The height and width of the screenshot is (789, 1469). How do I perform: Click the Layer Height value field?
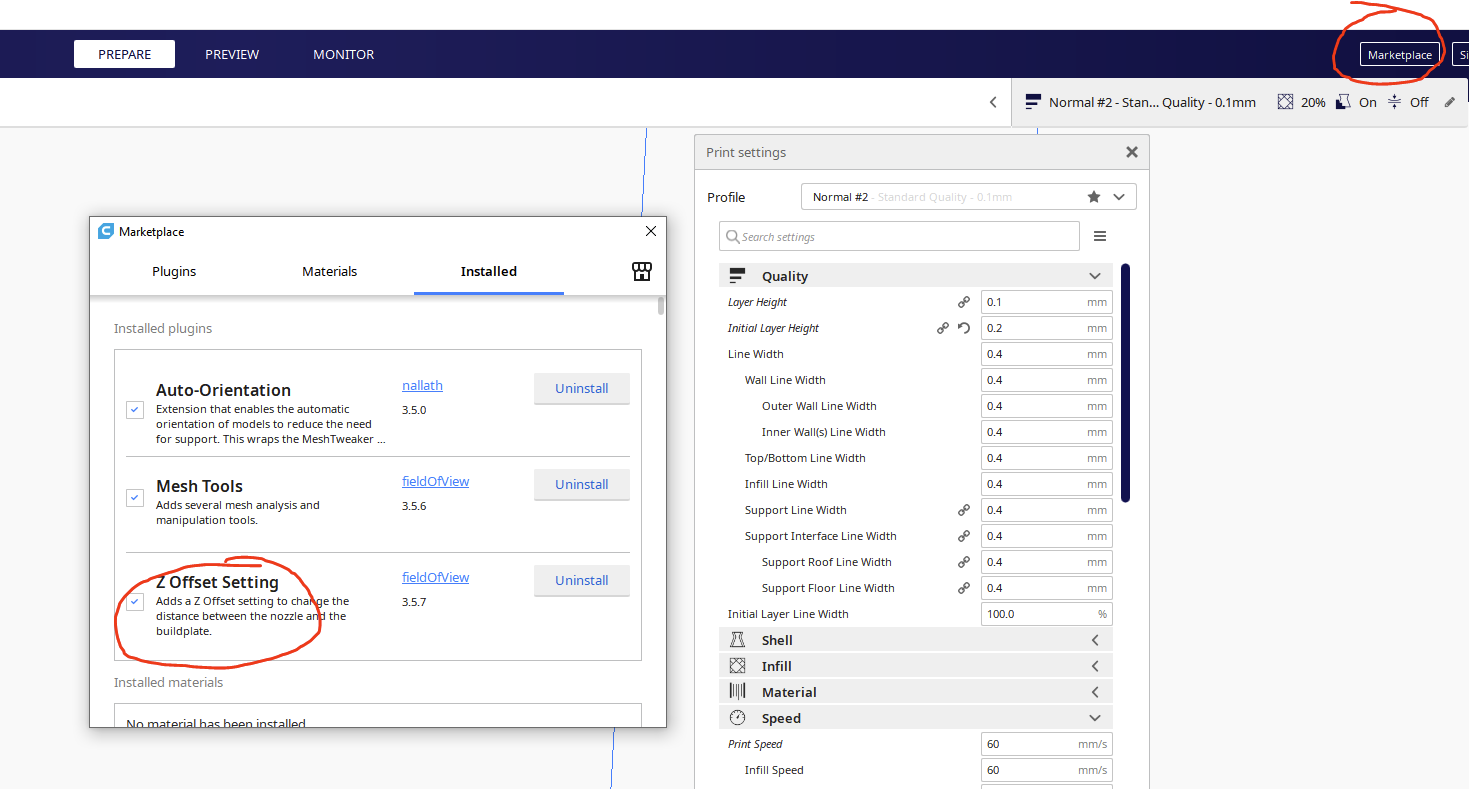pos(1046,302)
